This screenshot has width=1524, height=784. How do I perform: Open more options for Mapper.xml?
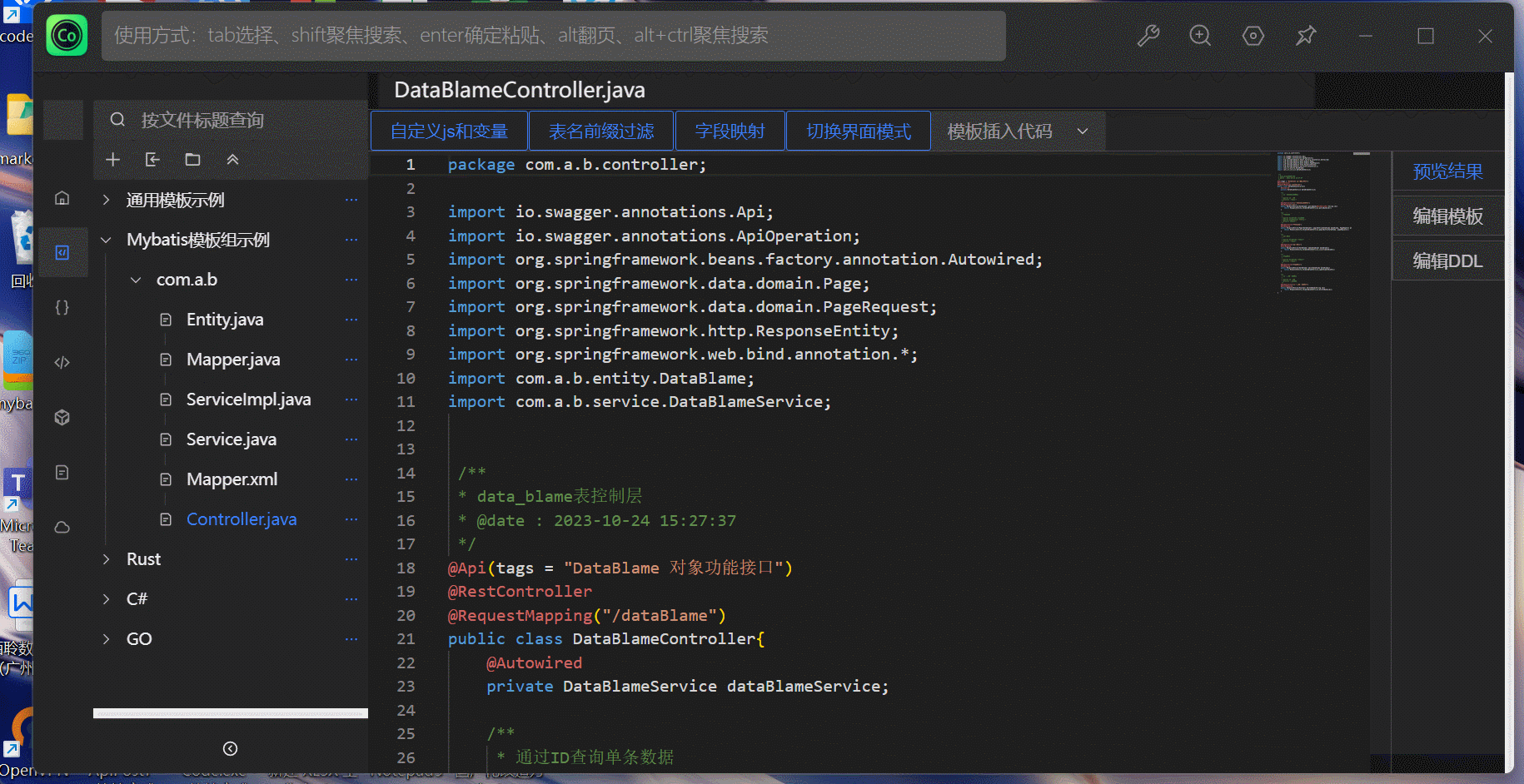click(351, 479)
